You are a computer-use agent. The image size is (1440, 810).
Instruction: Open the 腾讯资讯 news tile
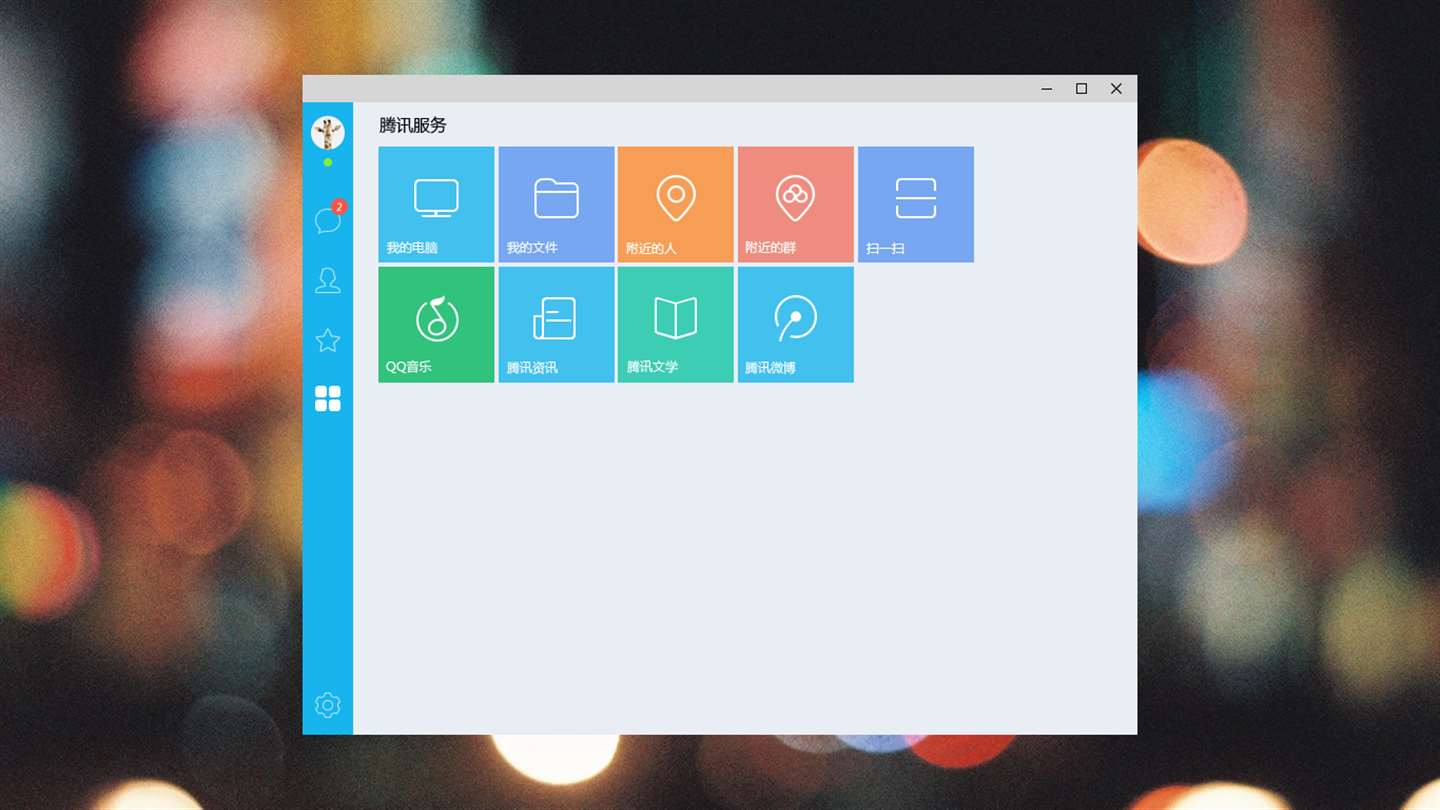(x=556, y=324)
